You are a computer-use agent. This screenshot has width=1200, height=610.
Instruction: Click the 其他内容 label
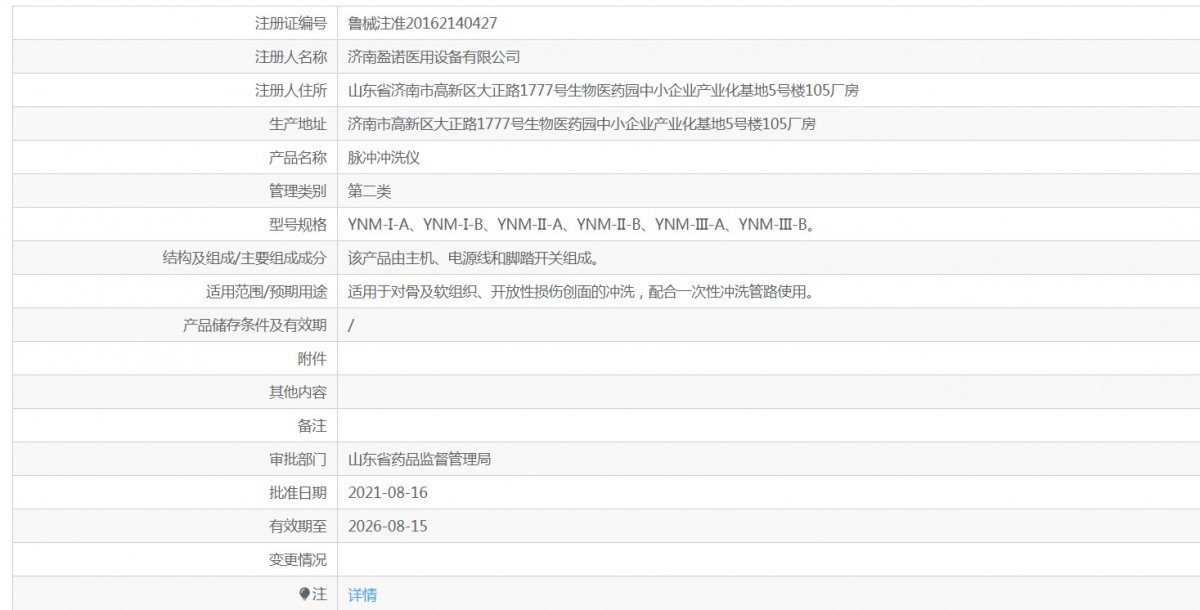pyautogui.click(x=298, y=392)
